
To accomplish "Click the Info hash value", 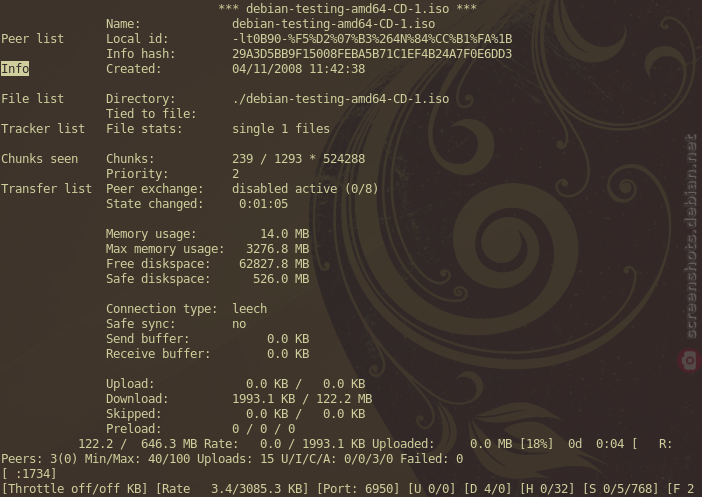I will (x=372, y=54).
